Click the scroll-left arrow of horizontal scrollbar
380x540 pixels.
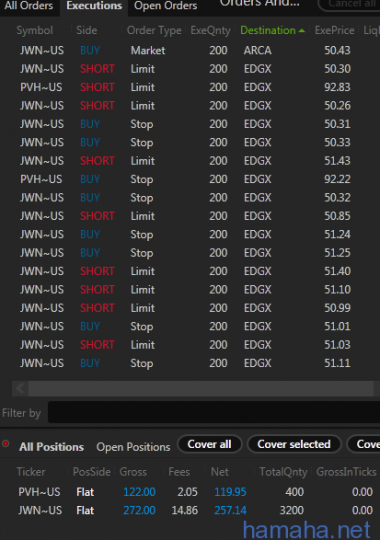coord(20,388)
